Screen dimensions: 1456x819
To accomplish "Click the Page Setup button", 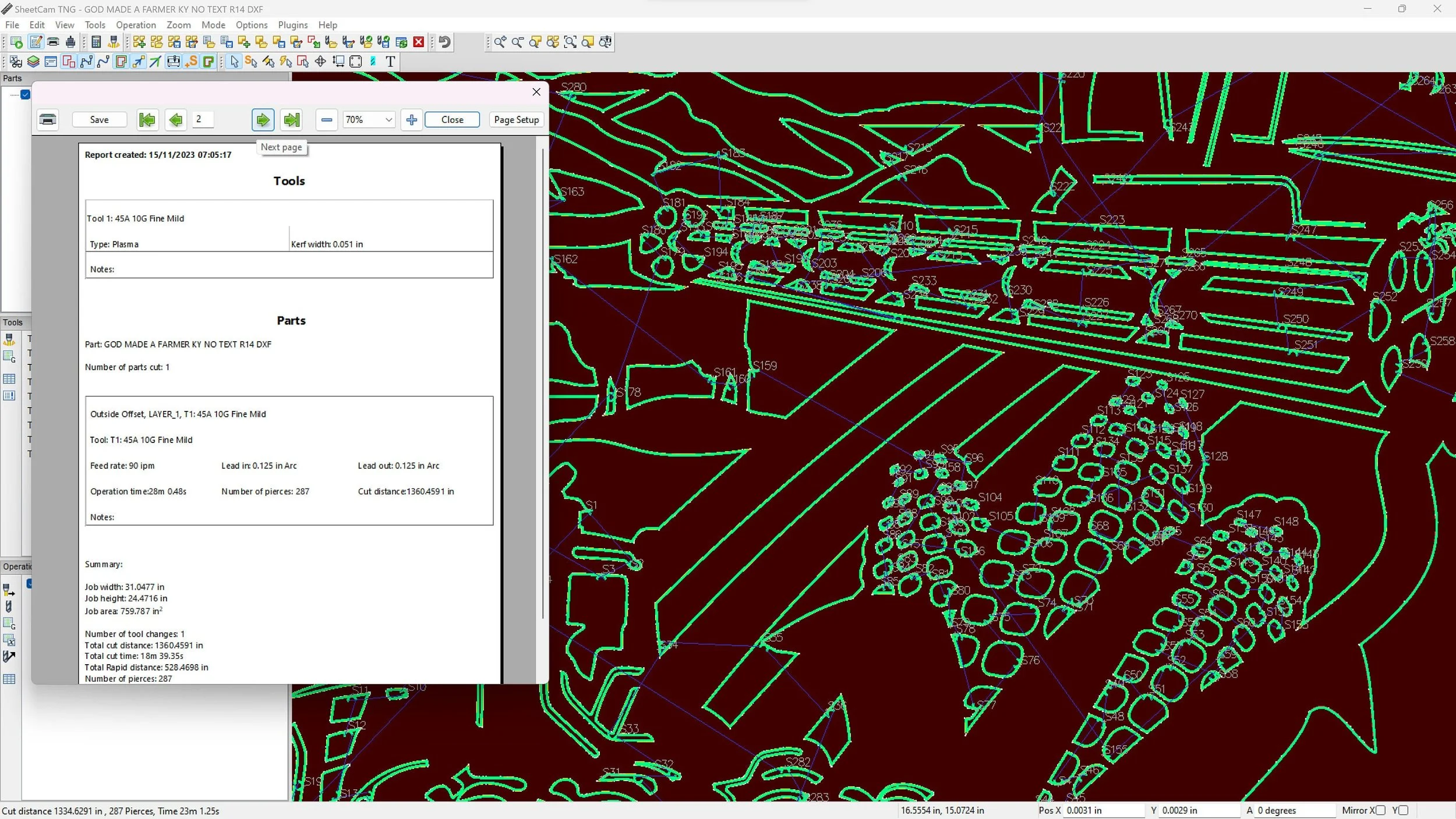I will (516, 120).
